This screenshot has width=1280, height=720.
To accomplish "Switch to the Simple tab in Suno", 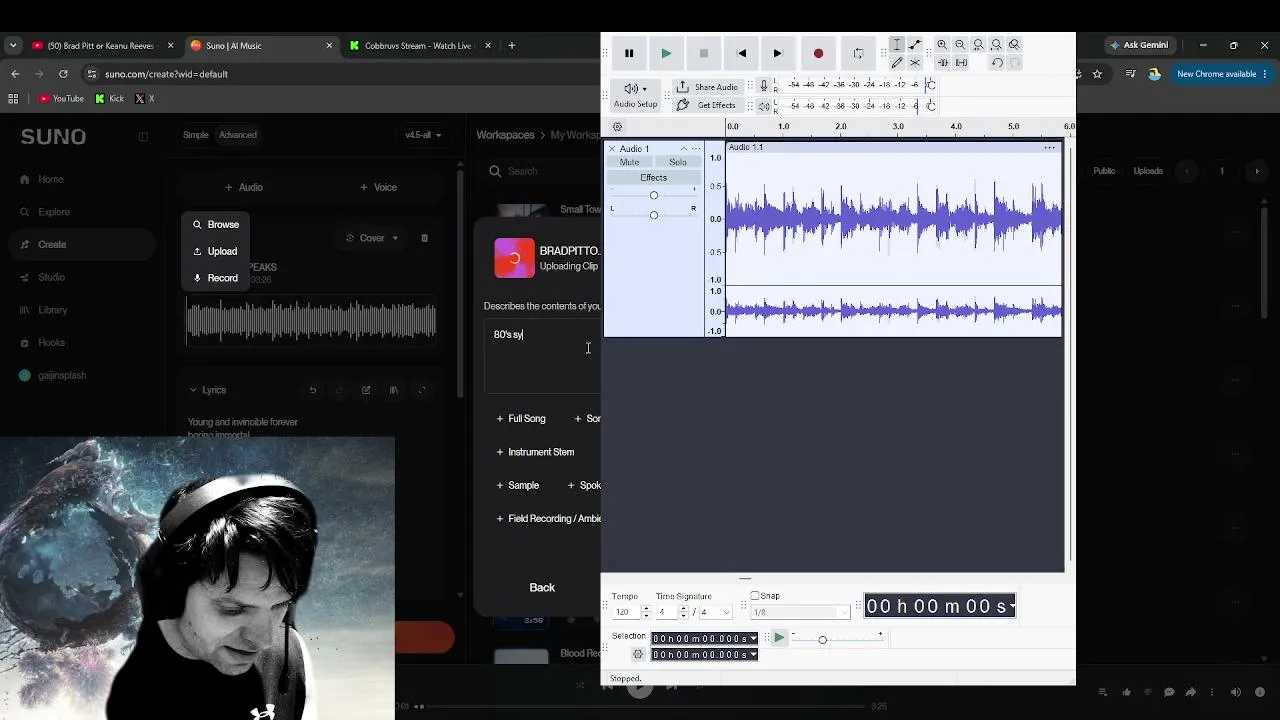I will click(x=196, y=135).
